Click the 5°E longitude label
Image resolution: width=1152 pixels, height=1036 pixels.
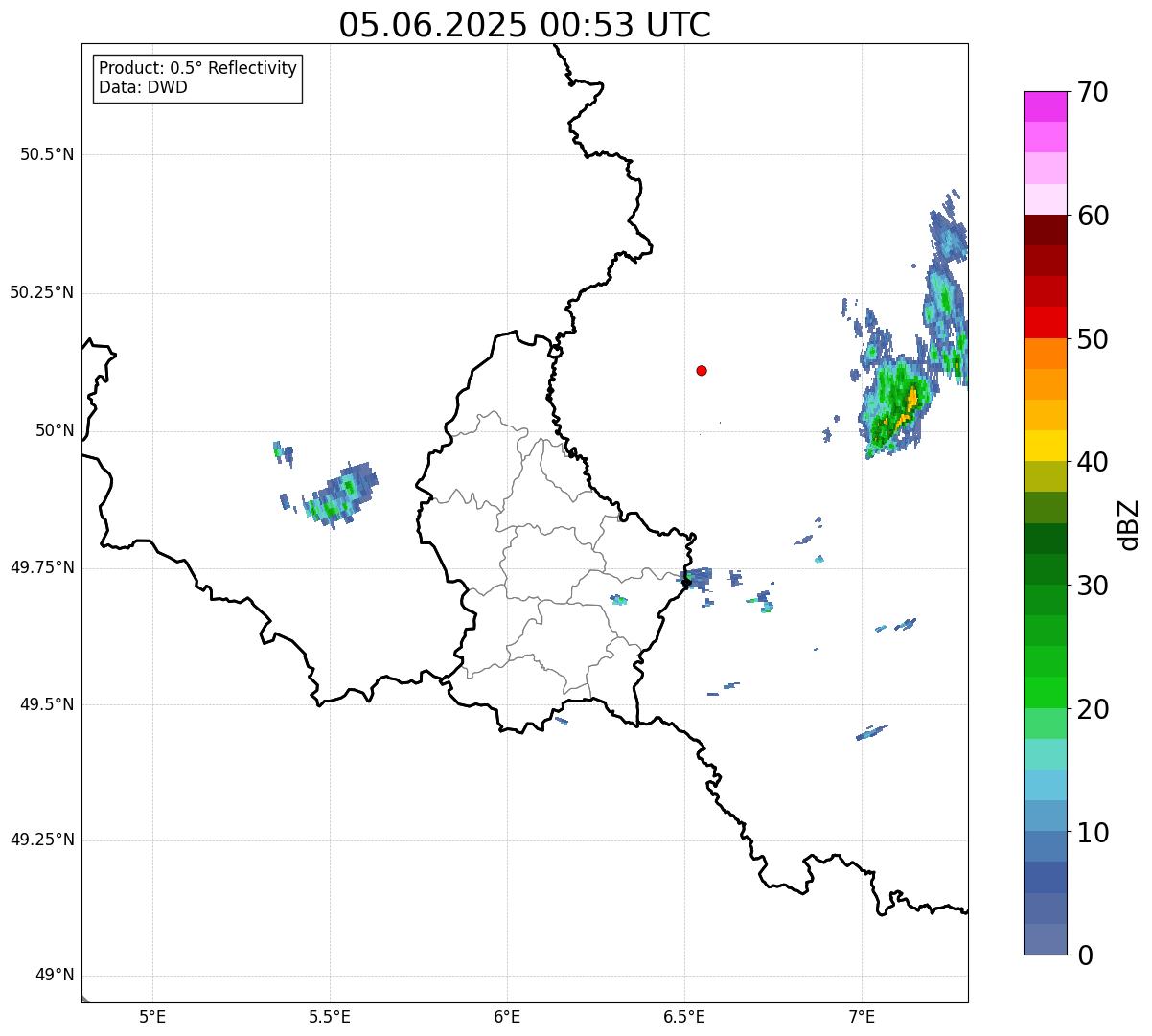click(x=152, y=1017)
